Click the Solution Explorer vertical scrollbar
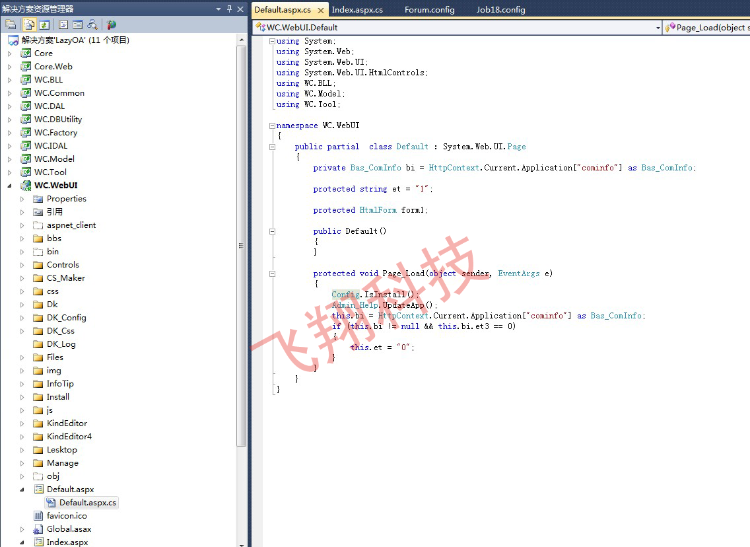Viewport: 750px width, 547px height. point(241,245)
